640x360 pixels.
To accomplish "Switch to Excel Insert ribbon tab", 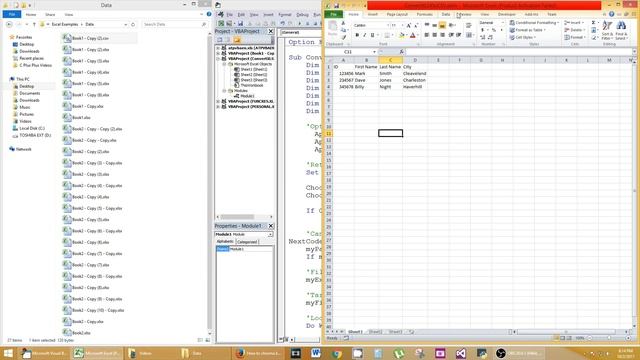I will pos(373,14).
